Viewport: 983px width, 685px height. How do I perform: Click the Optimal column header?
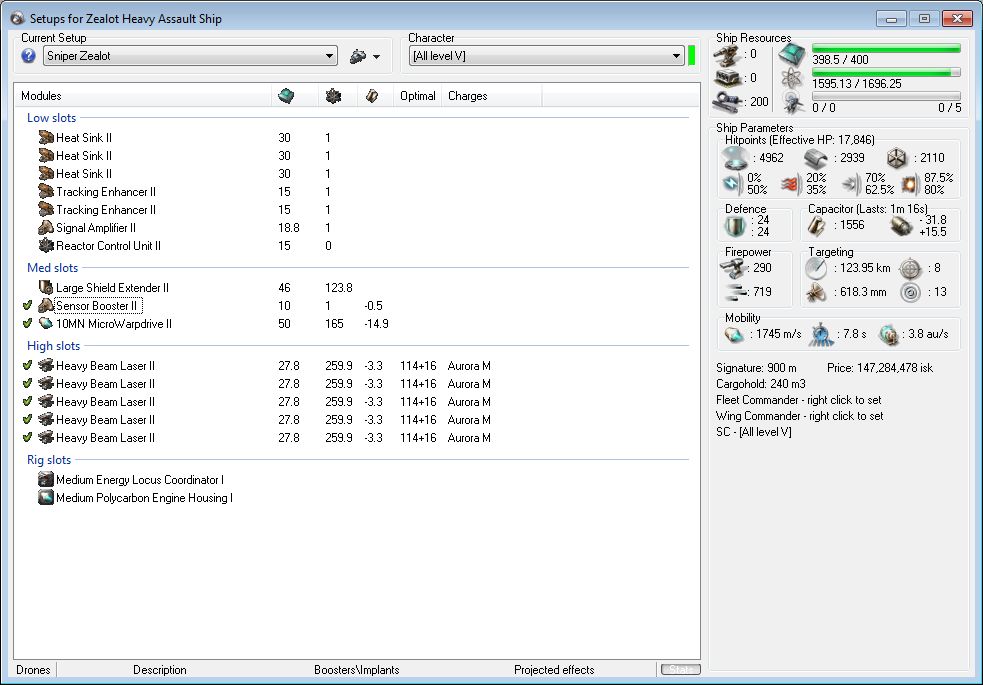pos(418,96)
